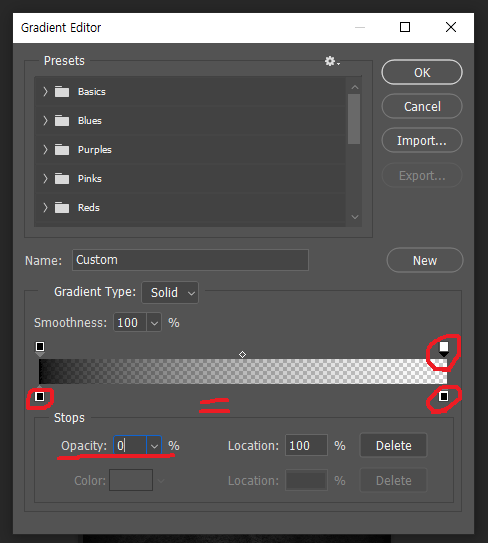Click the opacity midpoint diamond marker
Viewport: 488px width, 543px height.
[x=242, y=355]
